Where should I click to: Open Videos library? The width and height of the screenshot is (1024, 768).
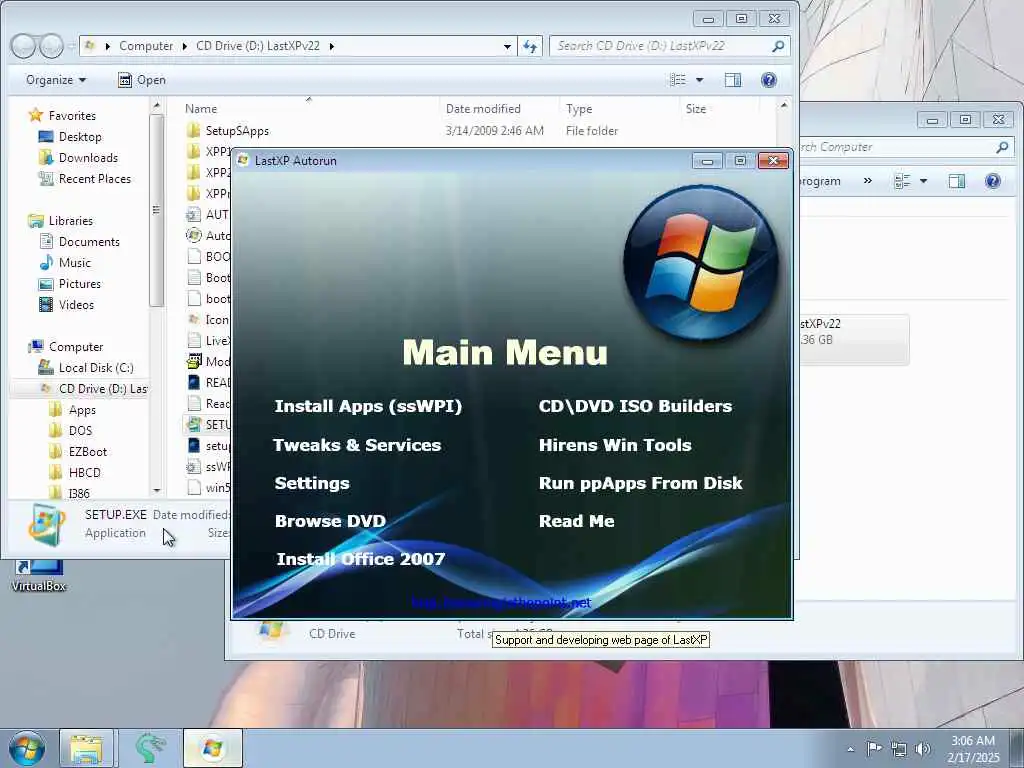pyautogui.click(x=76, y=304)
